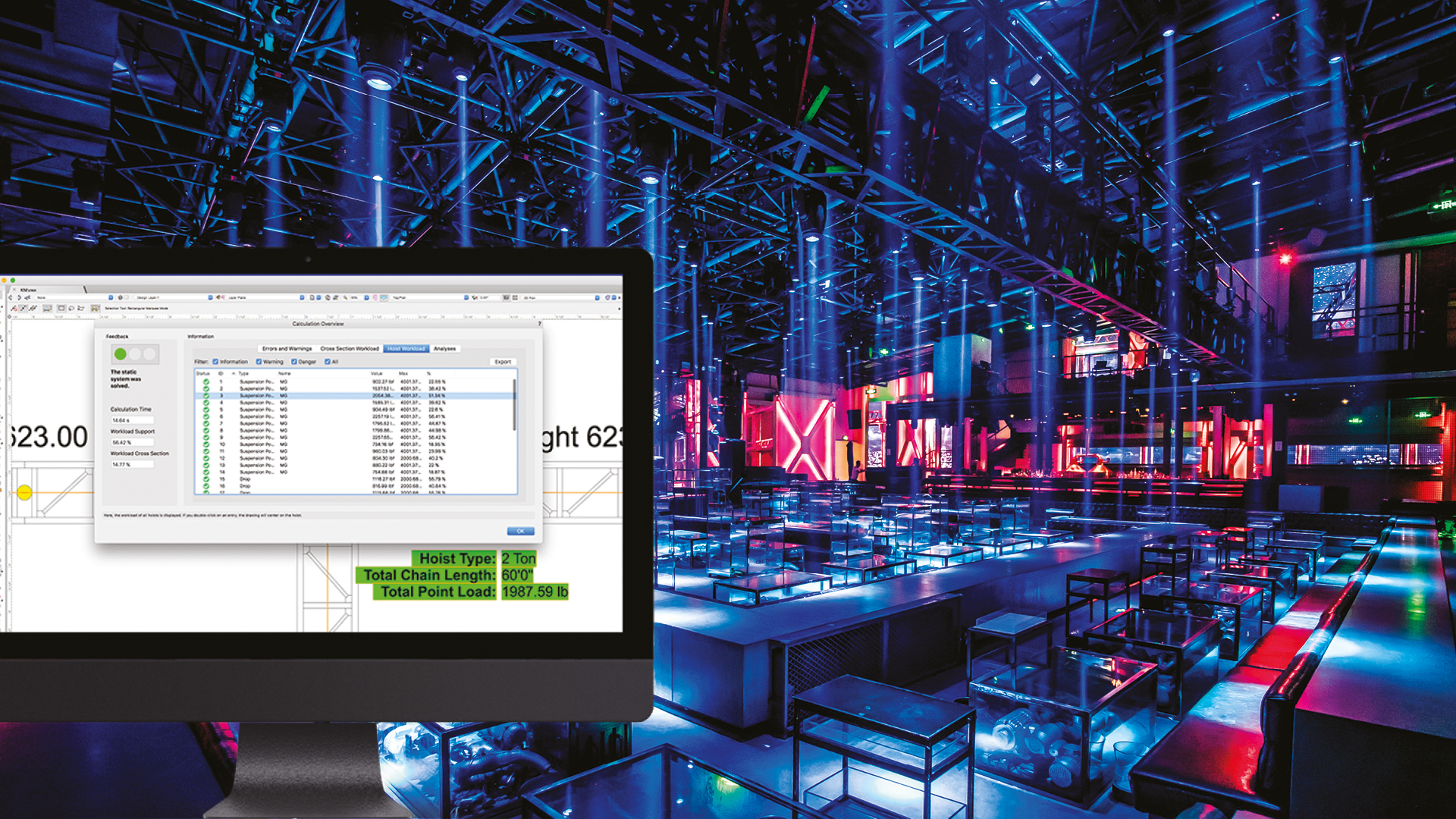Confirm the Calculation Overview with OK
This screenshot has width=1456, height=819.
(520, 531)
